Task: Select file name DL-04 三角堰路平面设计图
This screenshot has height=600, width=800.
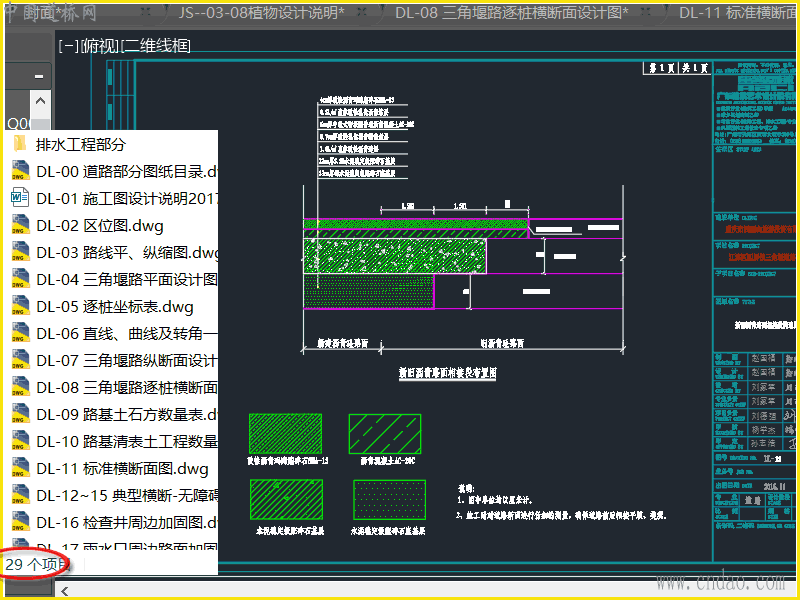Action: pos(127,280)
